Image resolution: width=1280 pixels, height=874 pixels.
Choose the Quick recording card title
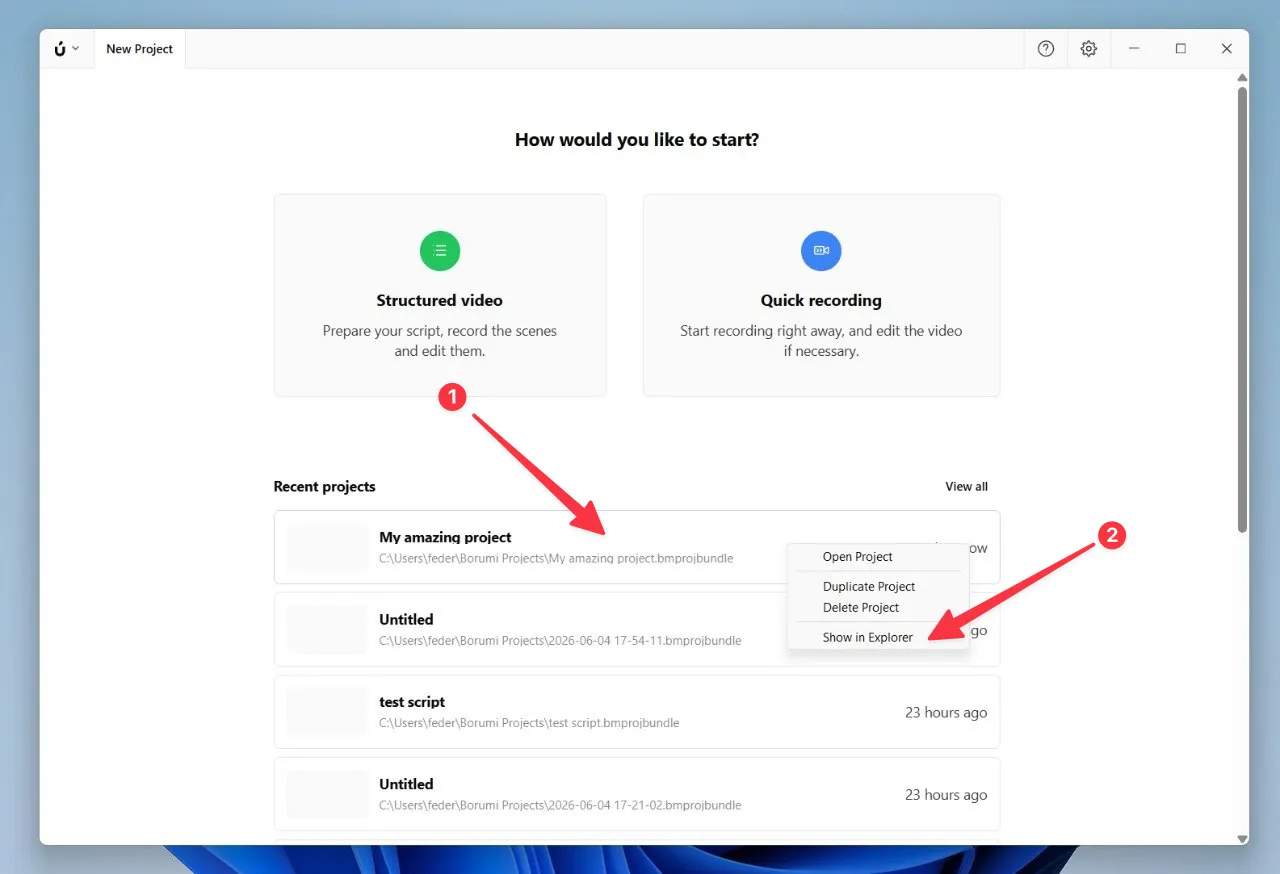(x=821, y=300)
